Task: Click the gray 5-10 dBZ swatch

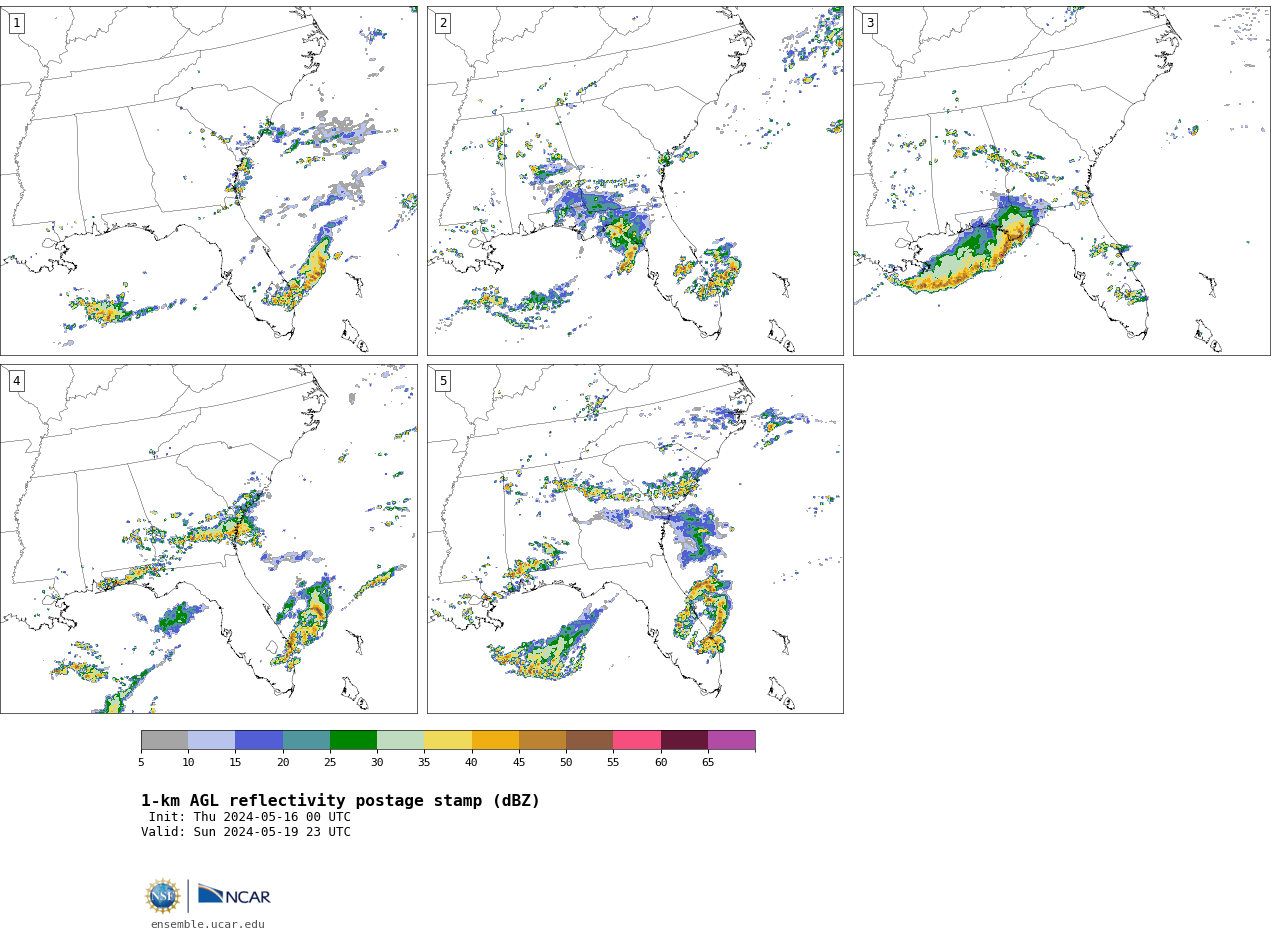Action: click(164, 740)
